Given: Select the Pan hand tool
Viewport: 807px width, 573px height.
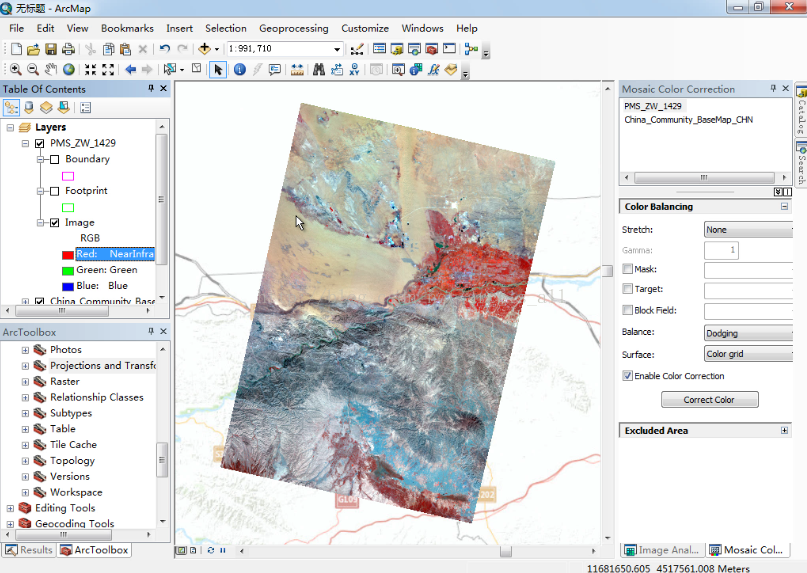Looking at the screenshot, I should [x=51, y=69].
